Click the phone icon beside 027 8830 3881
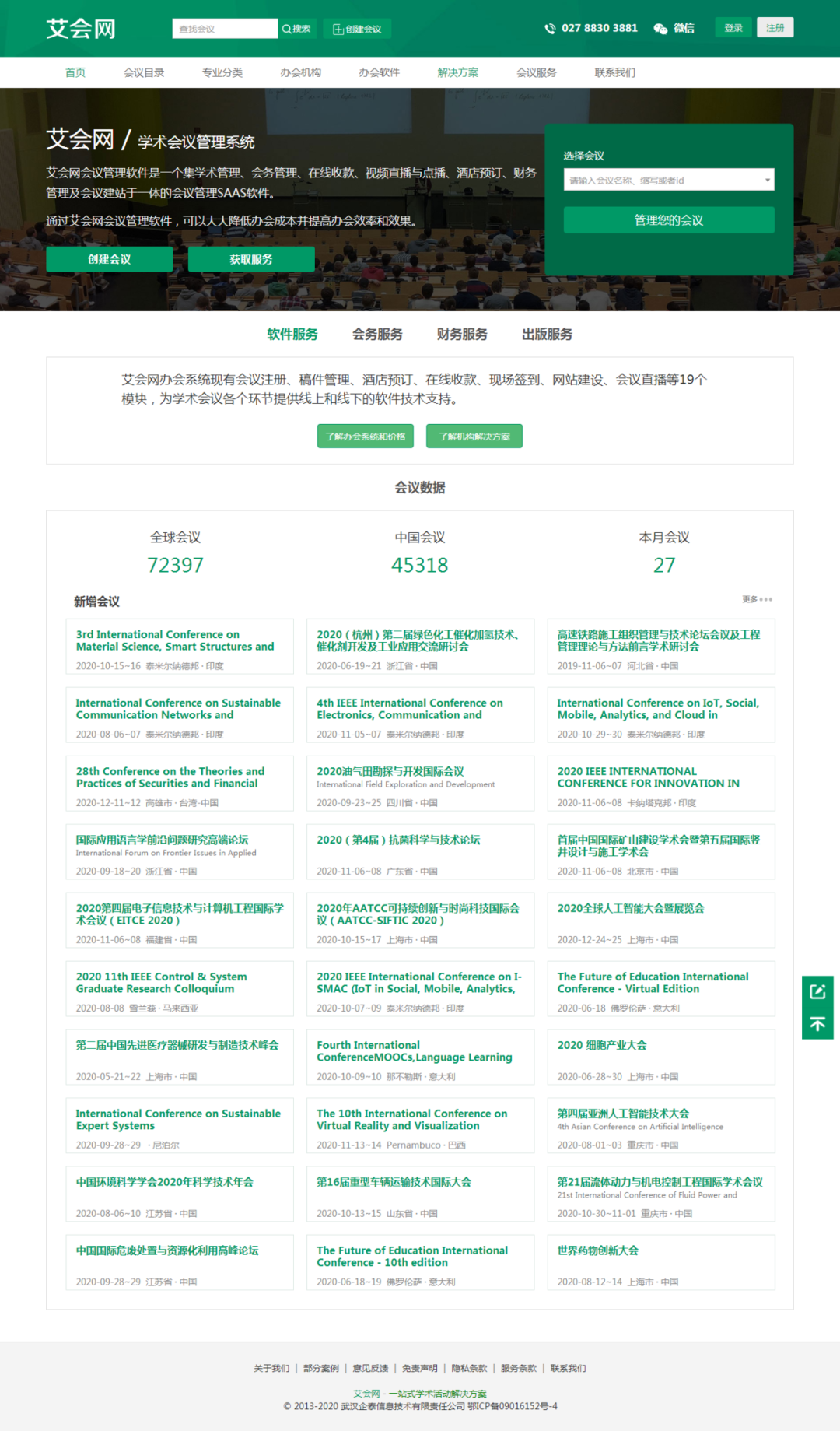 pyautogui.click(x=550, y=29)
